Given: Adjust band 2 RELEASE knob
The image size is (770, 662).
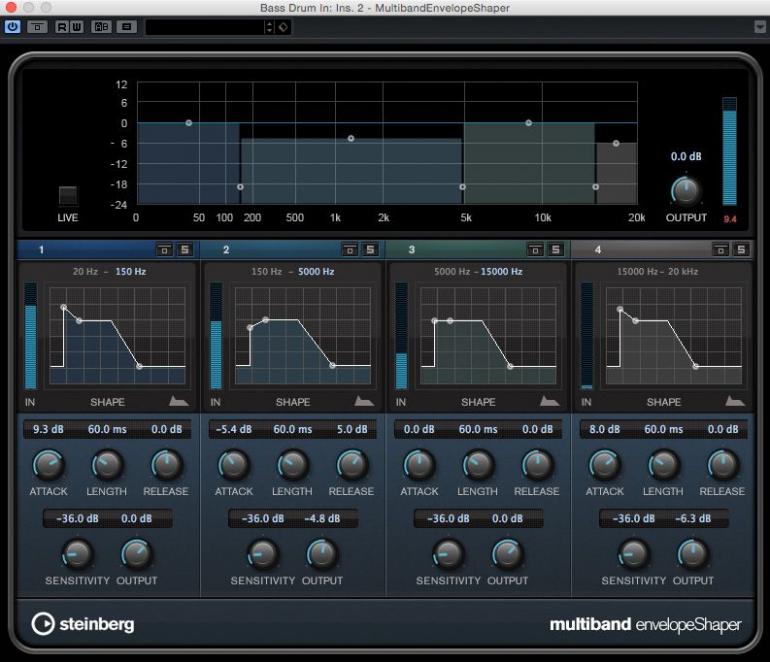Looking at the screenshot, I should click(x=352, y=465).
